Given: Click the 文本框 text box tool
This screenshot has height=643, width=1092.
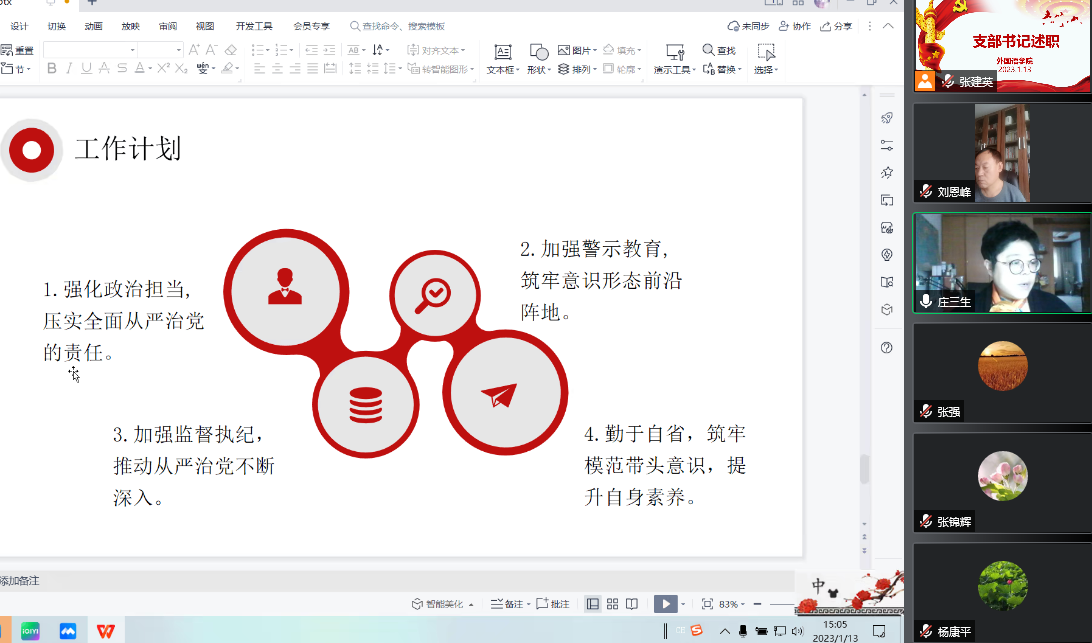Looking at the screenshot, I should pyautogui.click(x=502, y=58).
